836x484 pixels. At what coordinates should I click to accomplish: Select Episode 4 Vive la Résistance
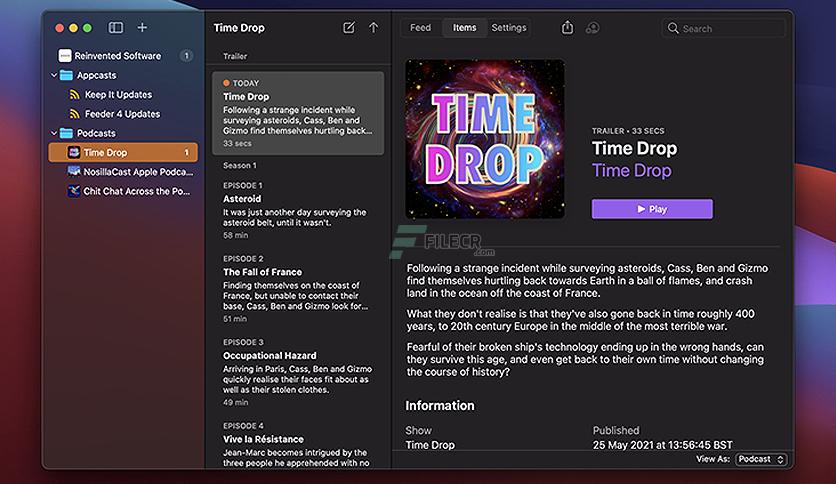[x=298, y=444]
